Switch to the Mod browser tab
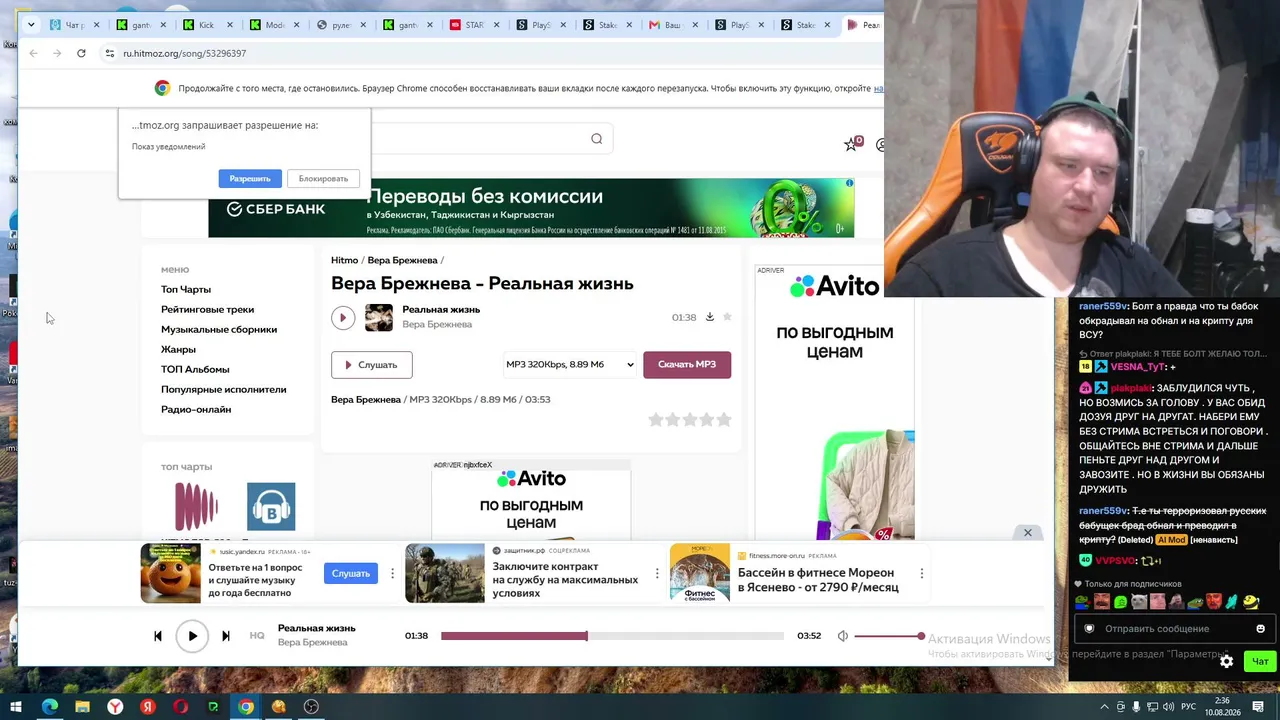Screen dimensions: 1280x720 point(275,25)
